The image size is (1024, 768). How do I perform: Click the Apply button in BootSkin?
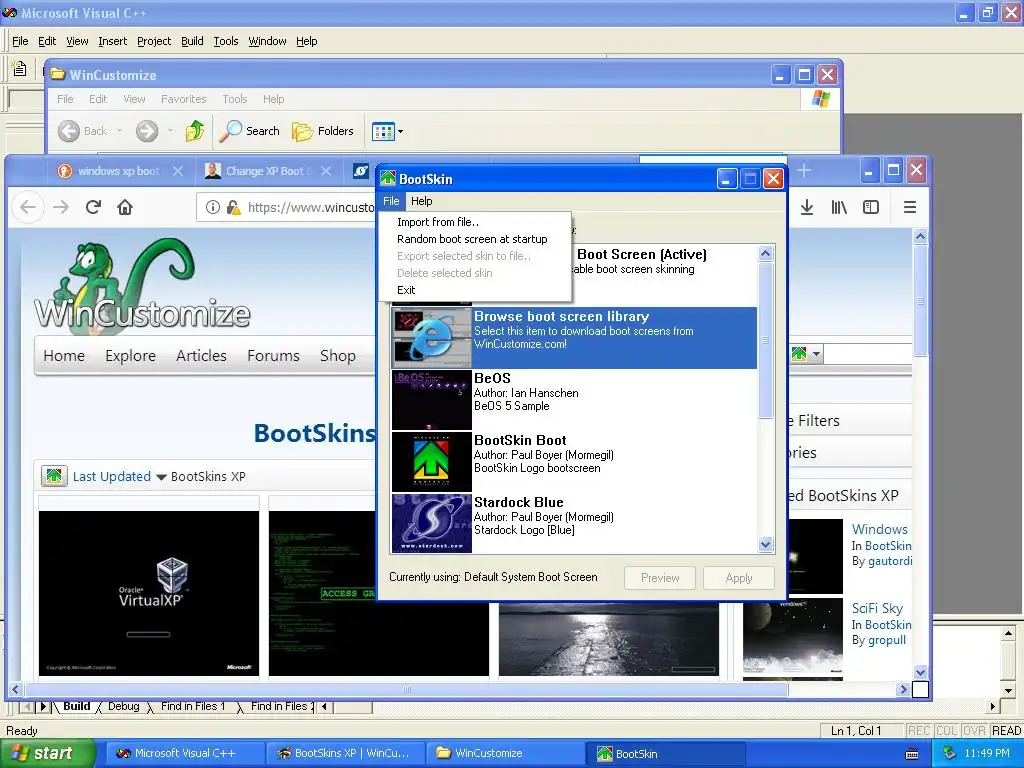tap(739, 578)
